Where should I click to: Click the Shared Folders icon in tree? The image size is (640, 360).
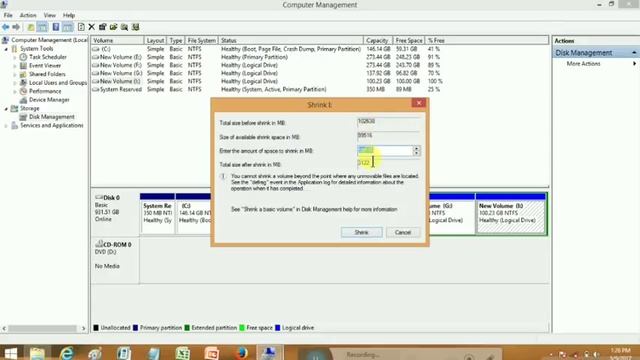tap(23, 74)
